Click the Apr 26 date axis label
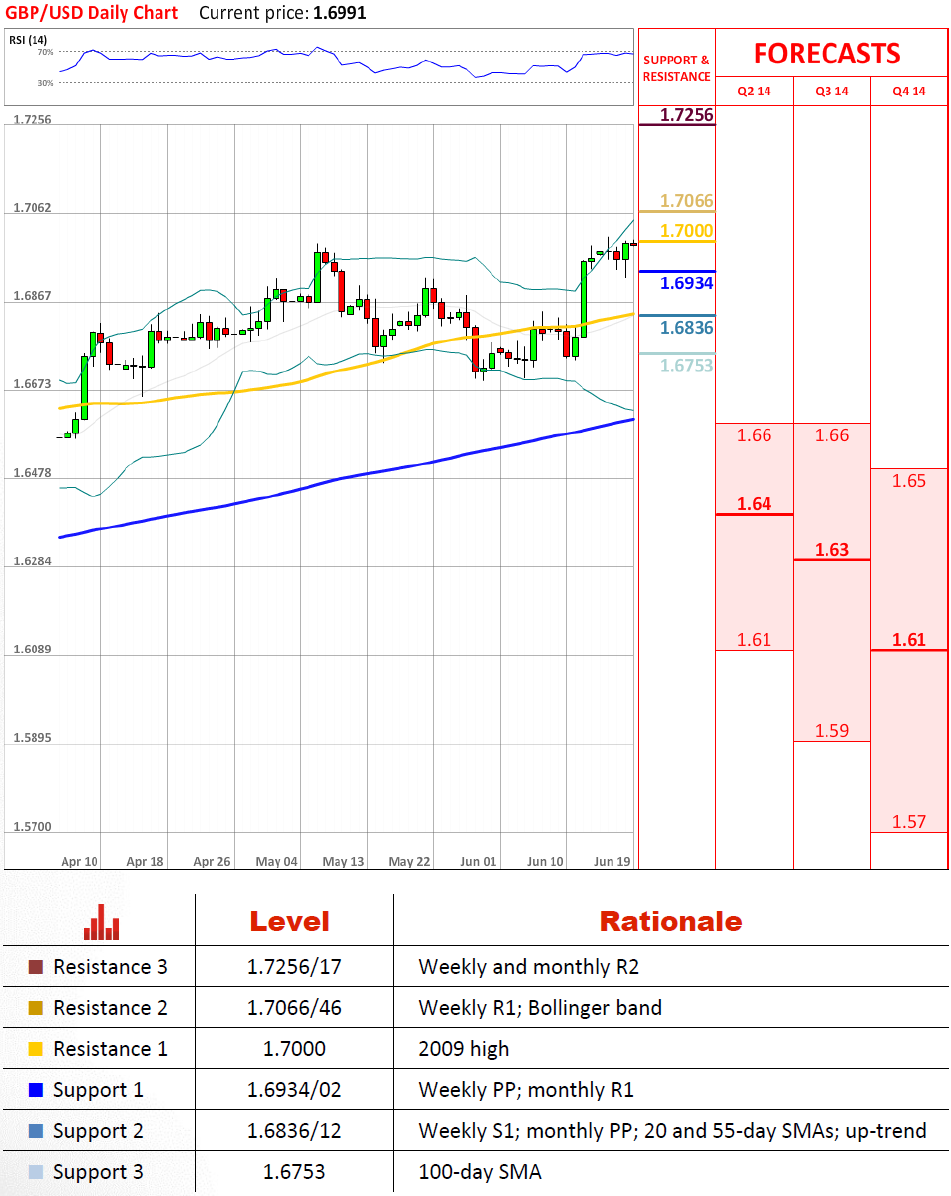 tap(212, 862)
